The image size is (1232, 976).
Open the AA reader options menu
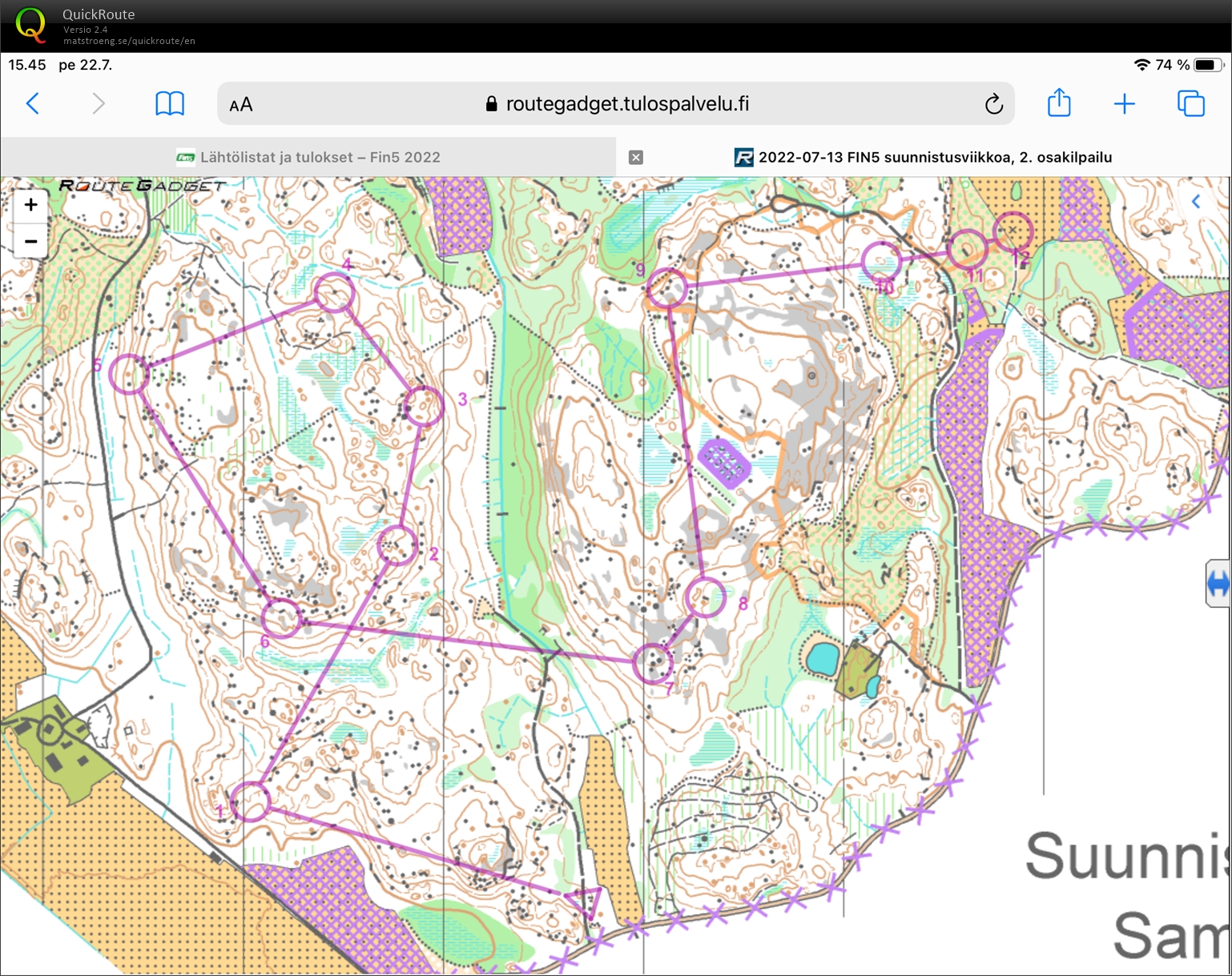tap(240, 105)
